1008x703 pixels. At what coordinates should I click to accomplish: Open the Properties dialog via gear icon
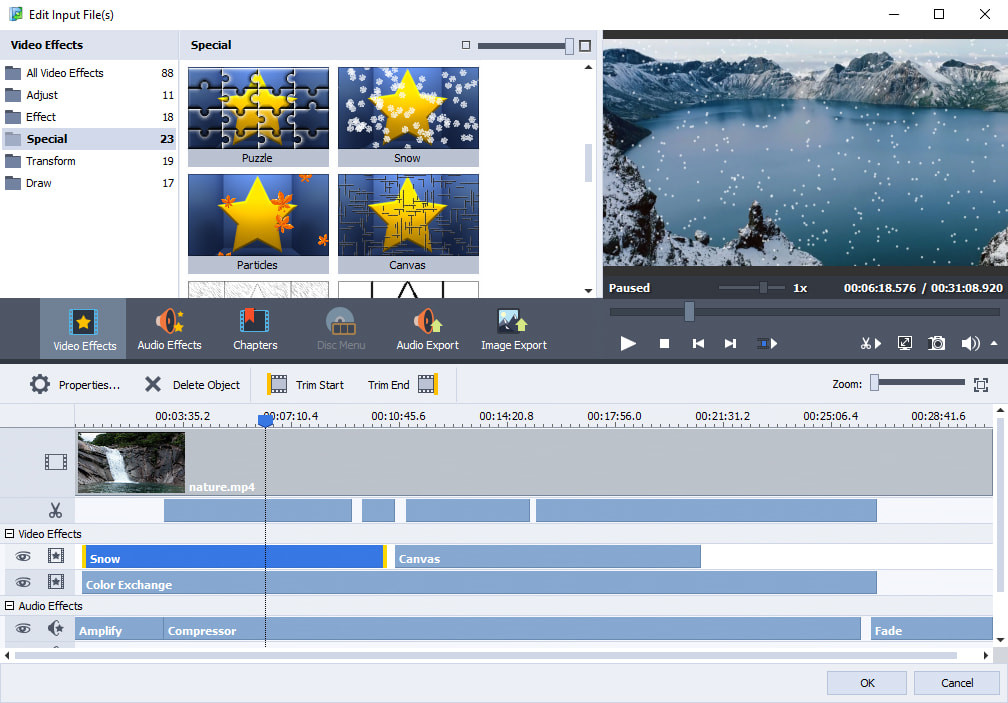[40, 384]
